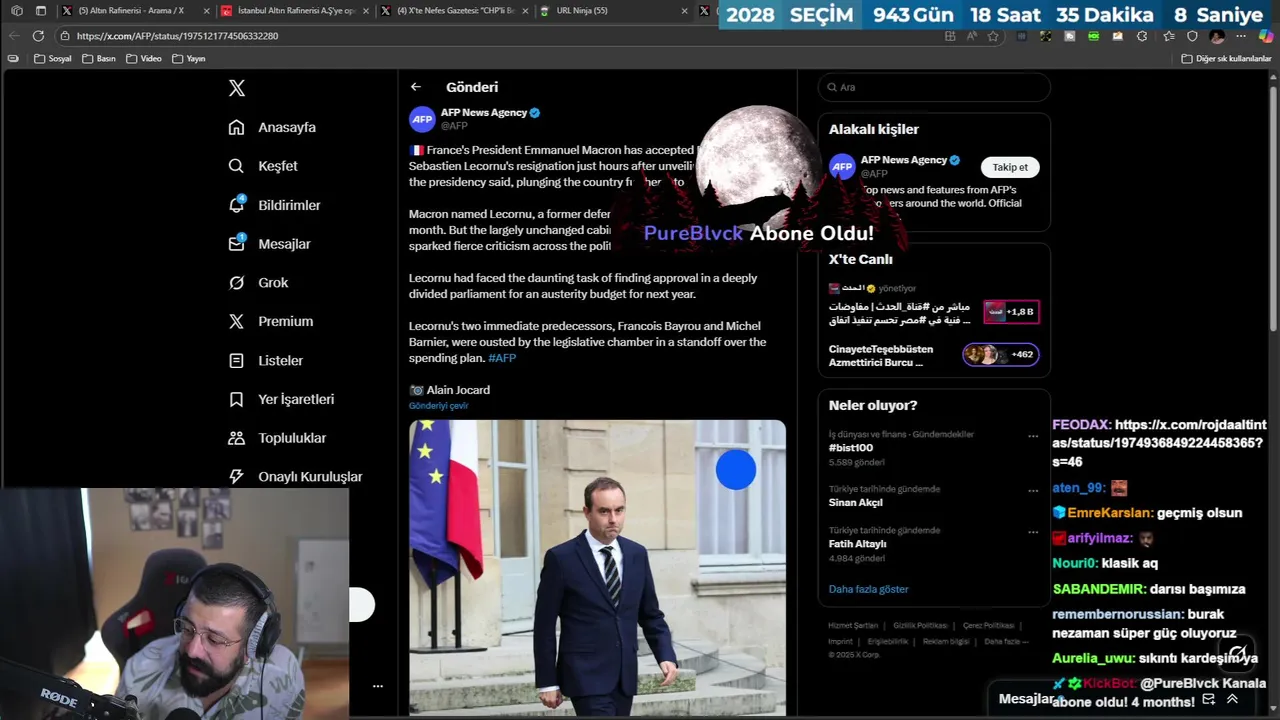This screenshot has height=720, width=1280.
Task: Open browser essentials shield icon
Action: pyautogui.click(x=1192, y=36)
